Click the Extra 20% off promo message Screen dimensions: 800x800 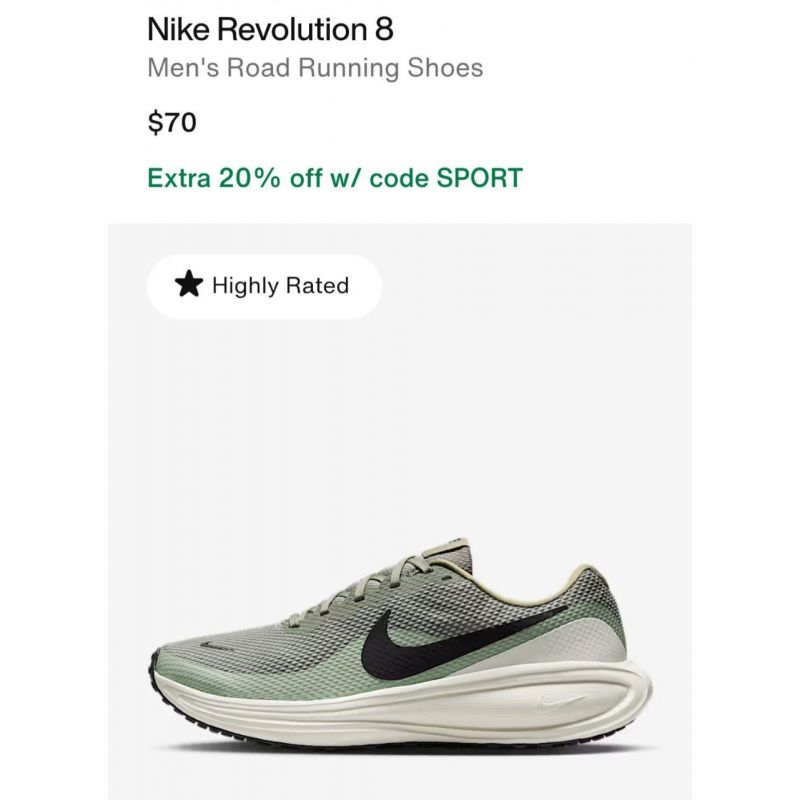(x=335, y=178)
